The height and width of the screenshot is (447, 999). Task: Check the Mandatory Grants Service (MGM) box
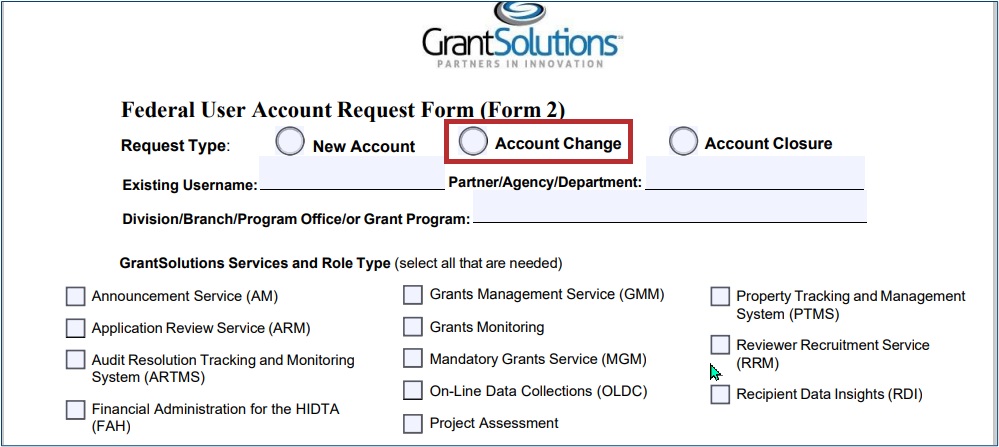[x=413, y=358]
